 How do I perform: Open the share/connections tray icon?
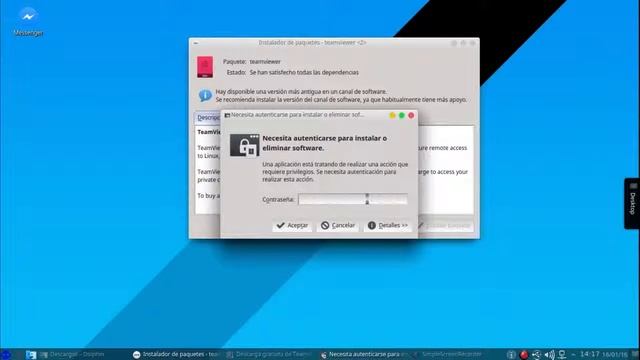pyautogui.click(x=536, y=355)
